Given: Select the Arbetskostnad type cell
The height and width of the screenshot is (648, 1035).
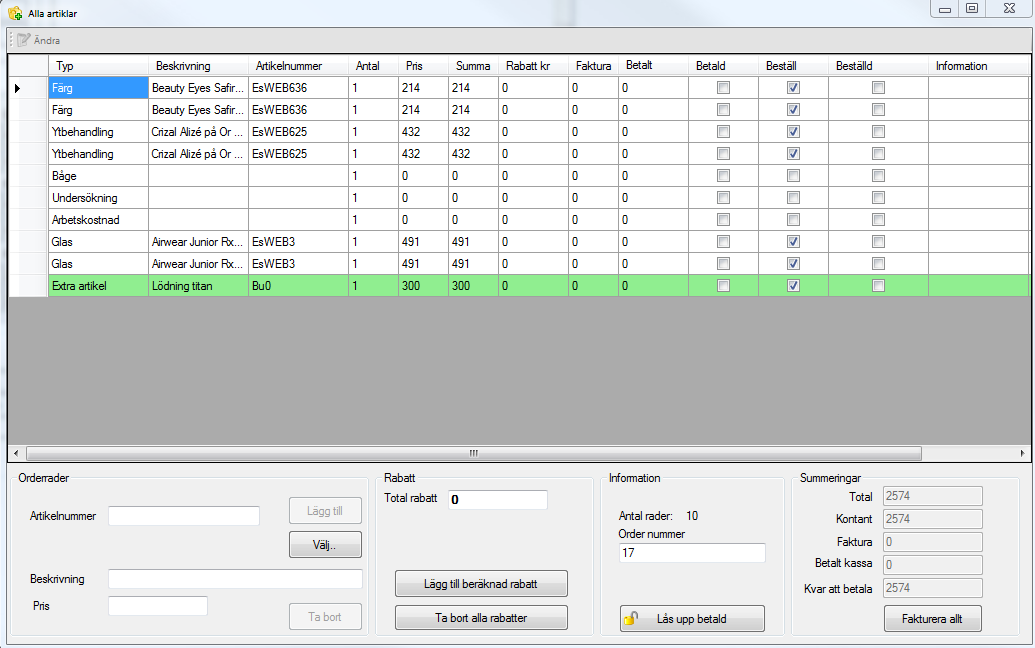Looking at the screenshot, I should (x=98, y=220).
